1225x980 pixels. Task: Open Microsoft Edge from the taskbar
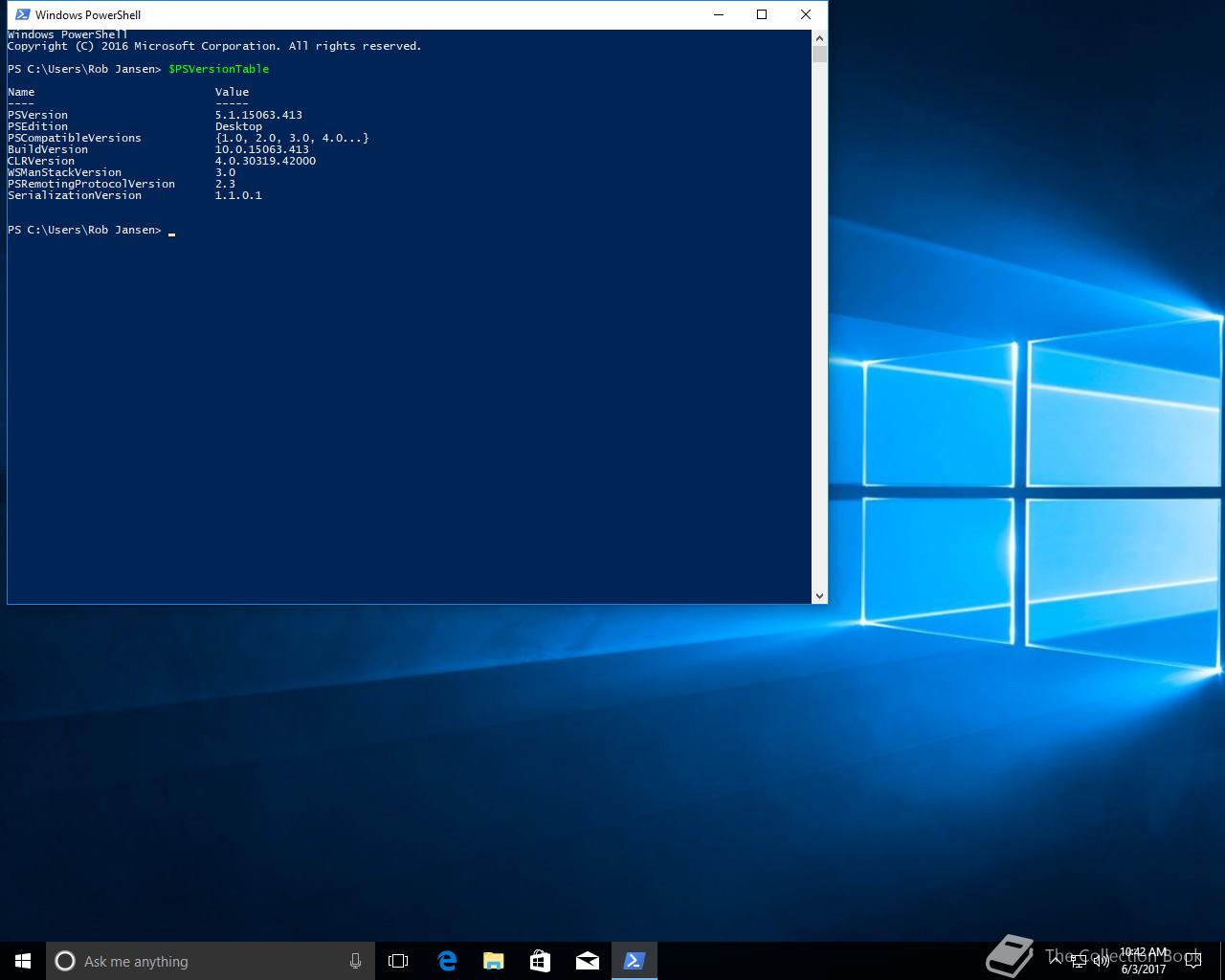click(x=446, y=961)
